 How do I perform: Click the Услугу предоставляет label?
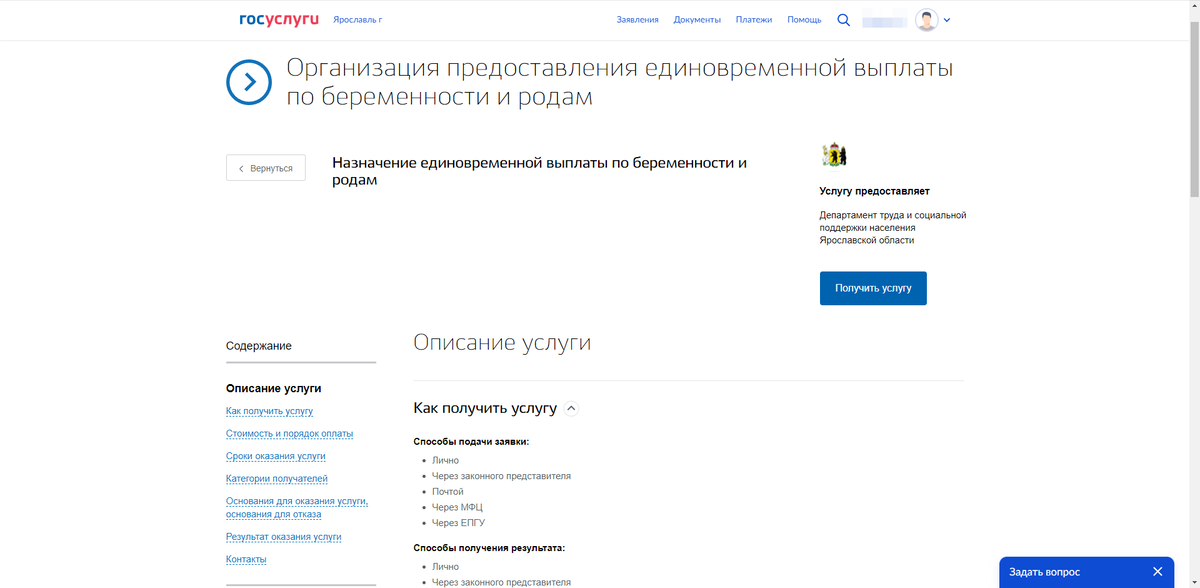pyautogui.click(x=874, y=191)
